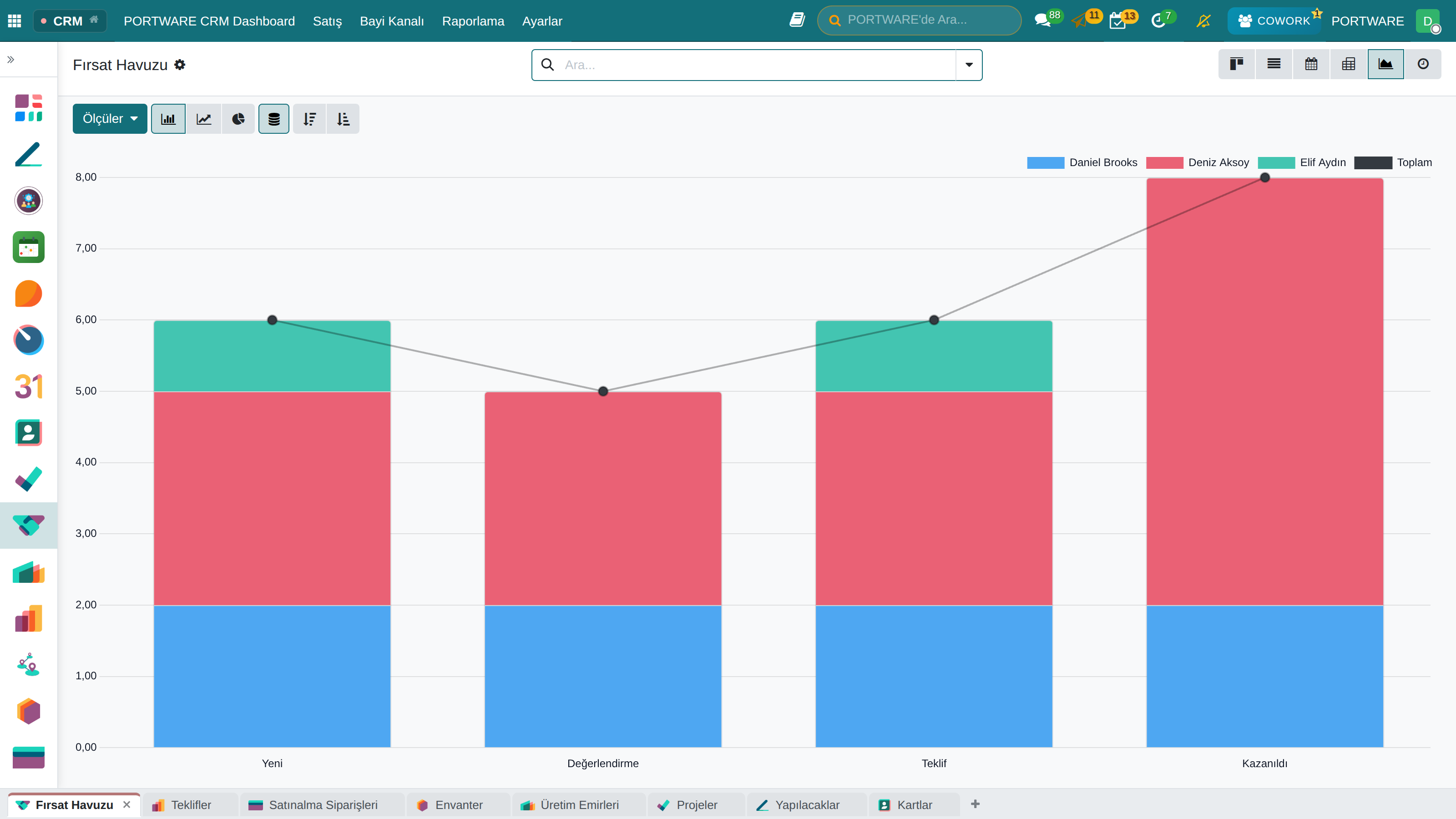Open the Satış menu

327,21
